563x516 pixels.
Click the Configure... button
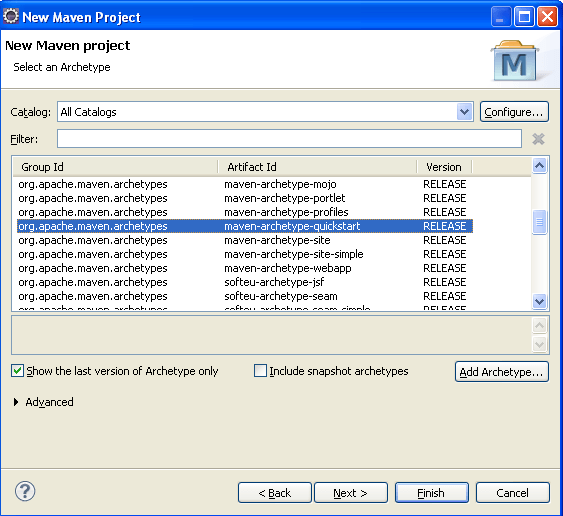tap(514, 112)
